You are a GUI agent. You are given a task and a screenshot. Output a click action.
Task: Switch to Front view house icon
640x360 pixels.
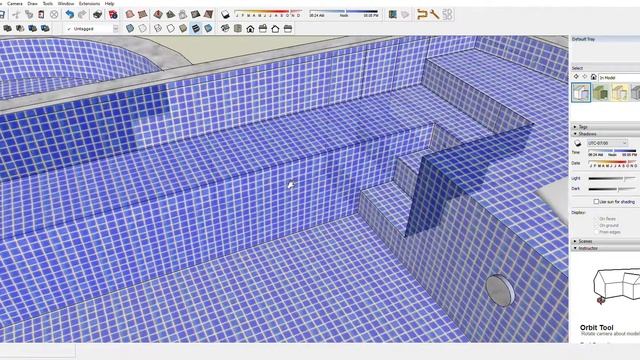click(250, 28)
